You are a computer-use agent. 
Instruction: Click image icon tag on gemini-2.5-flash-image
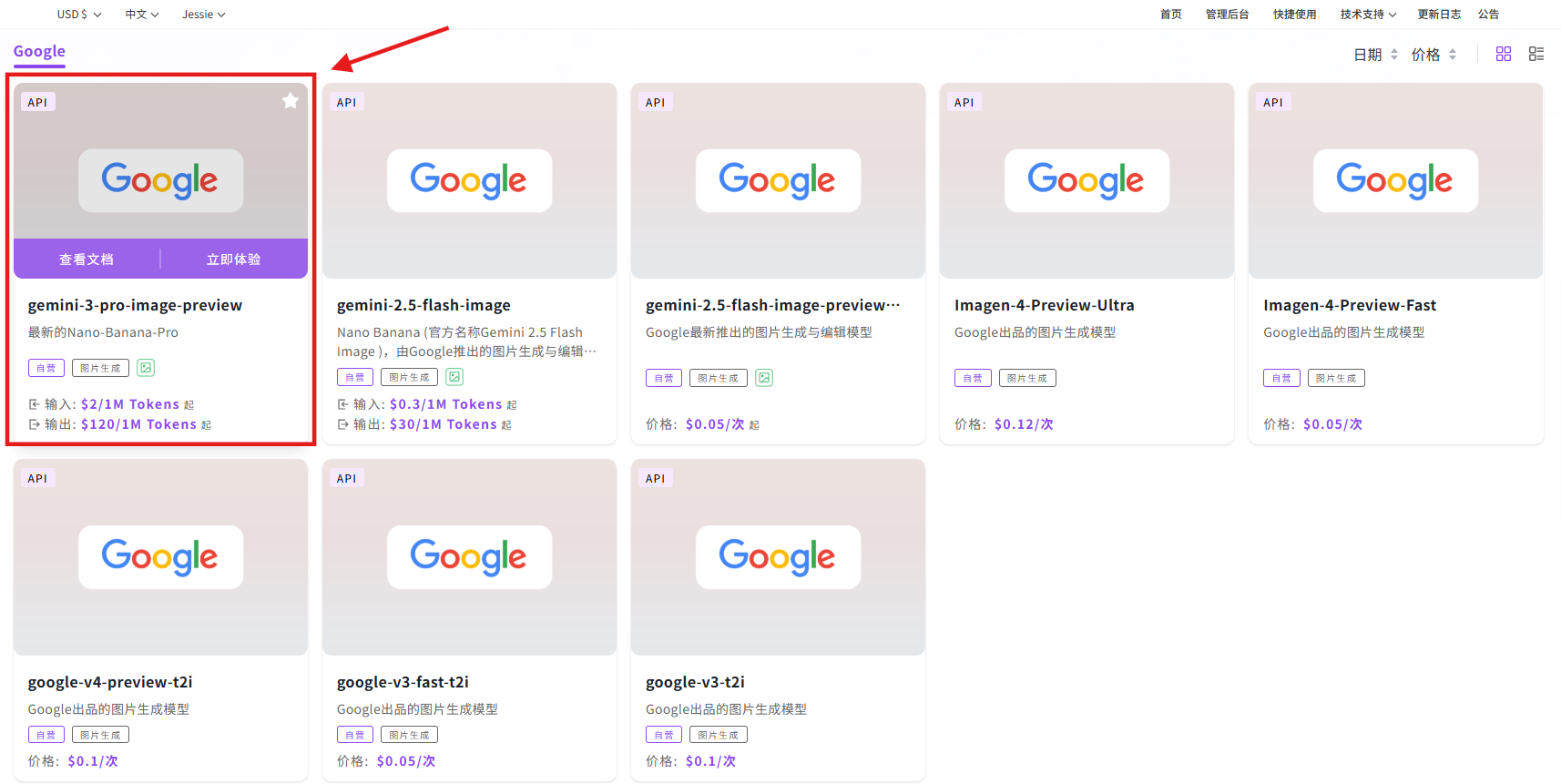tap(454, 377)
